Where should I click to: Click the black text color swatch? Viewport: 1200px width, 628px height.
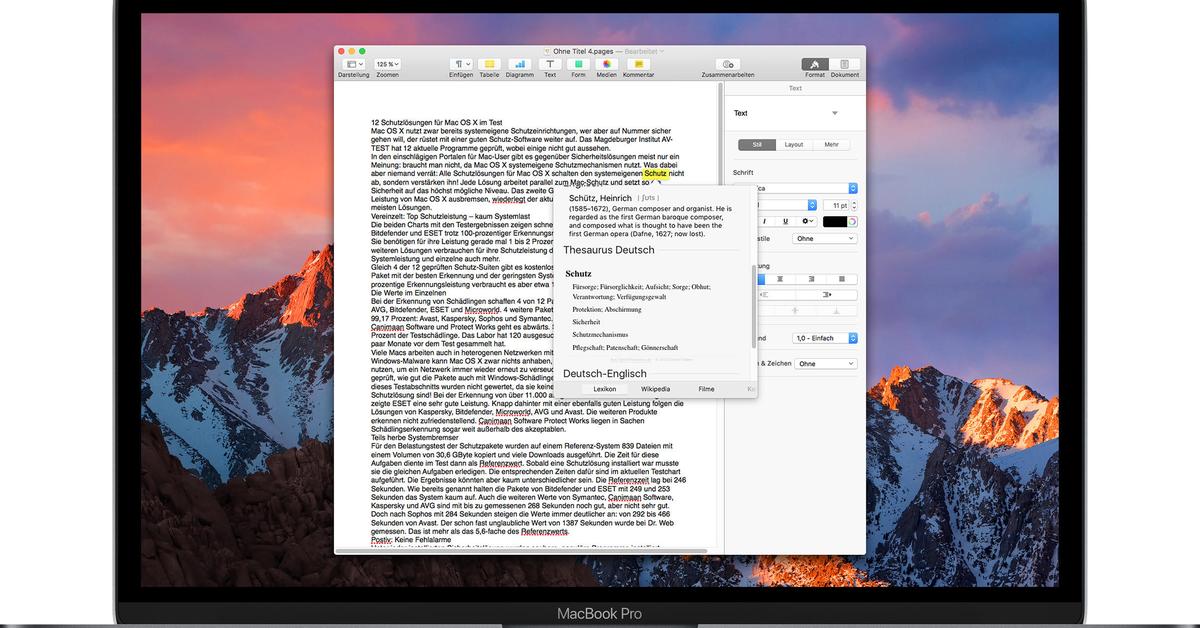pos(834,221)
